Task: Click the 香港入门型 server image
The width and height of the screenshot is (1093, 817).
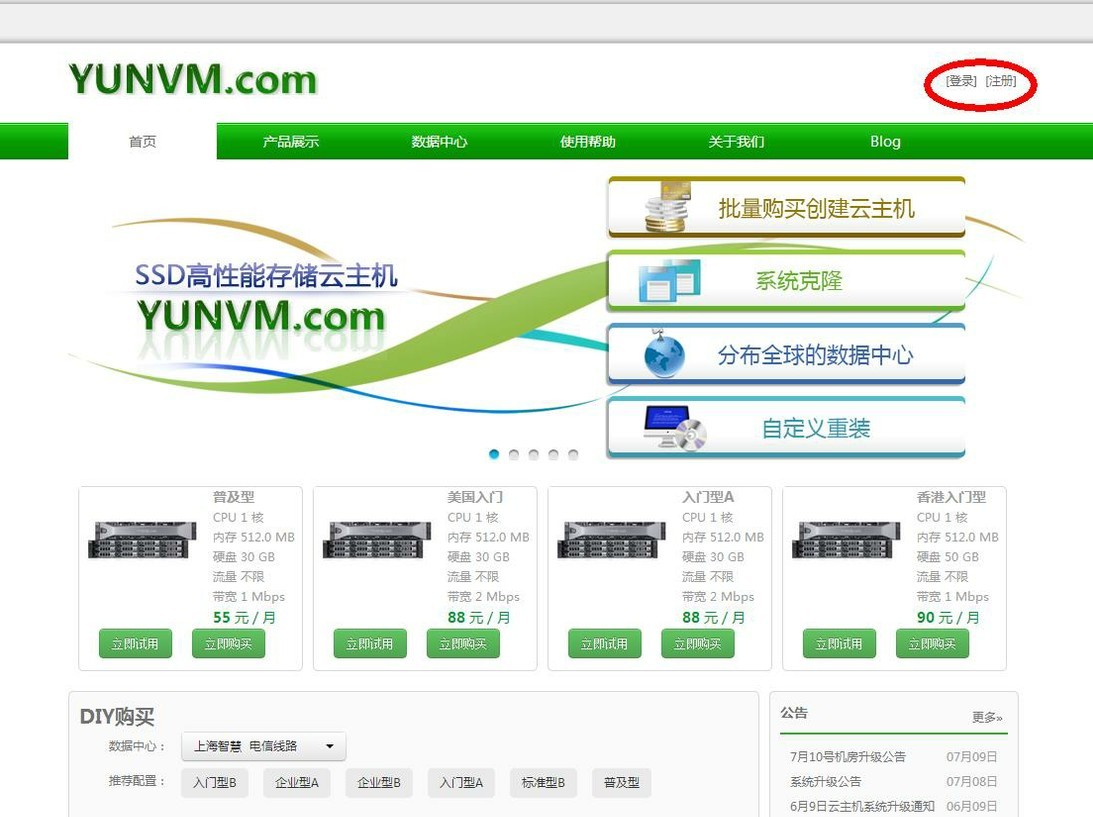Action: coord(846,540)
